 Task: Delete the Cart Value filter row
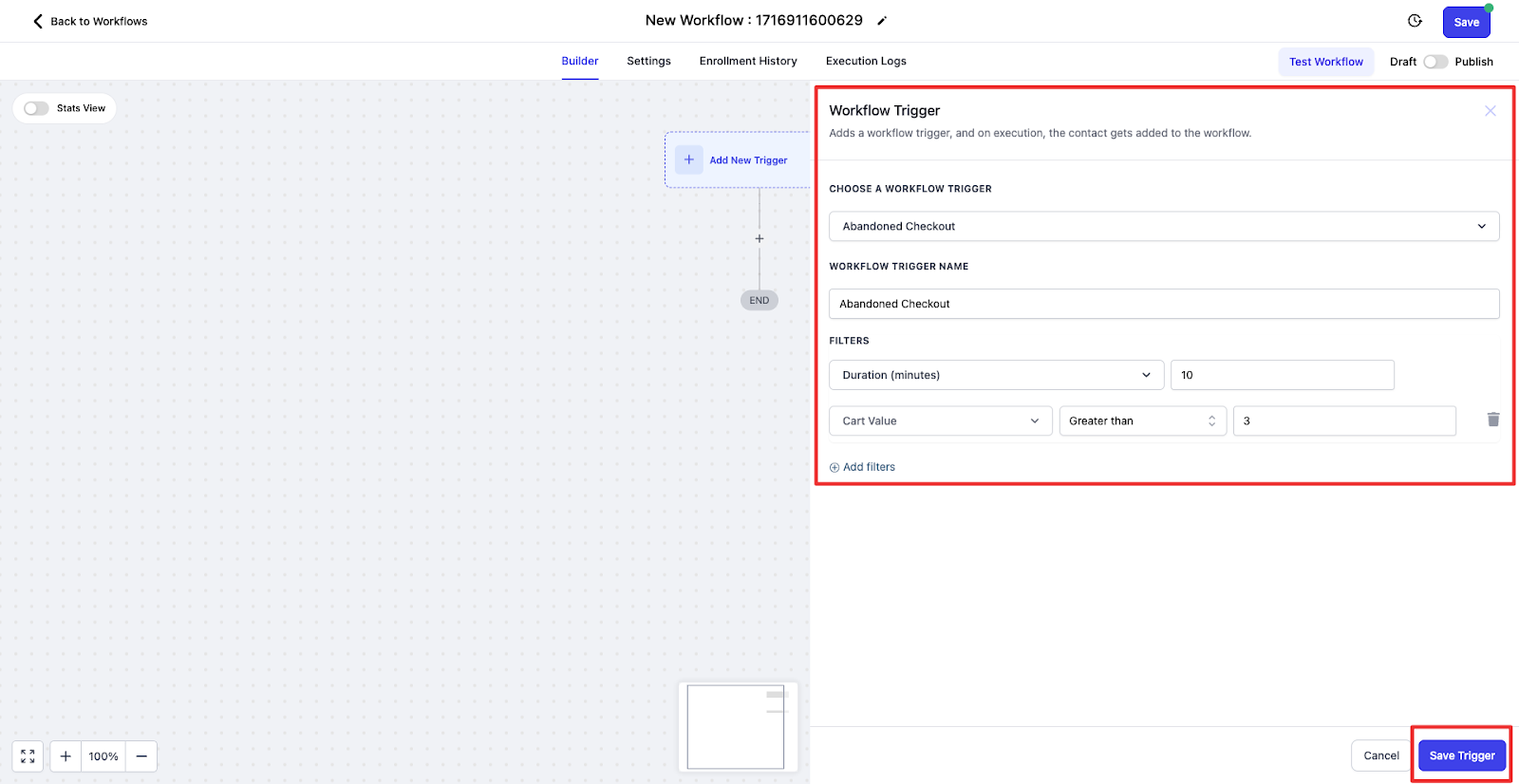pyautogui.click(x=1493, y=420)
